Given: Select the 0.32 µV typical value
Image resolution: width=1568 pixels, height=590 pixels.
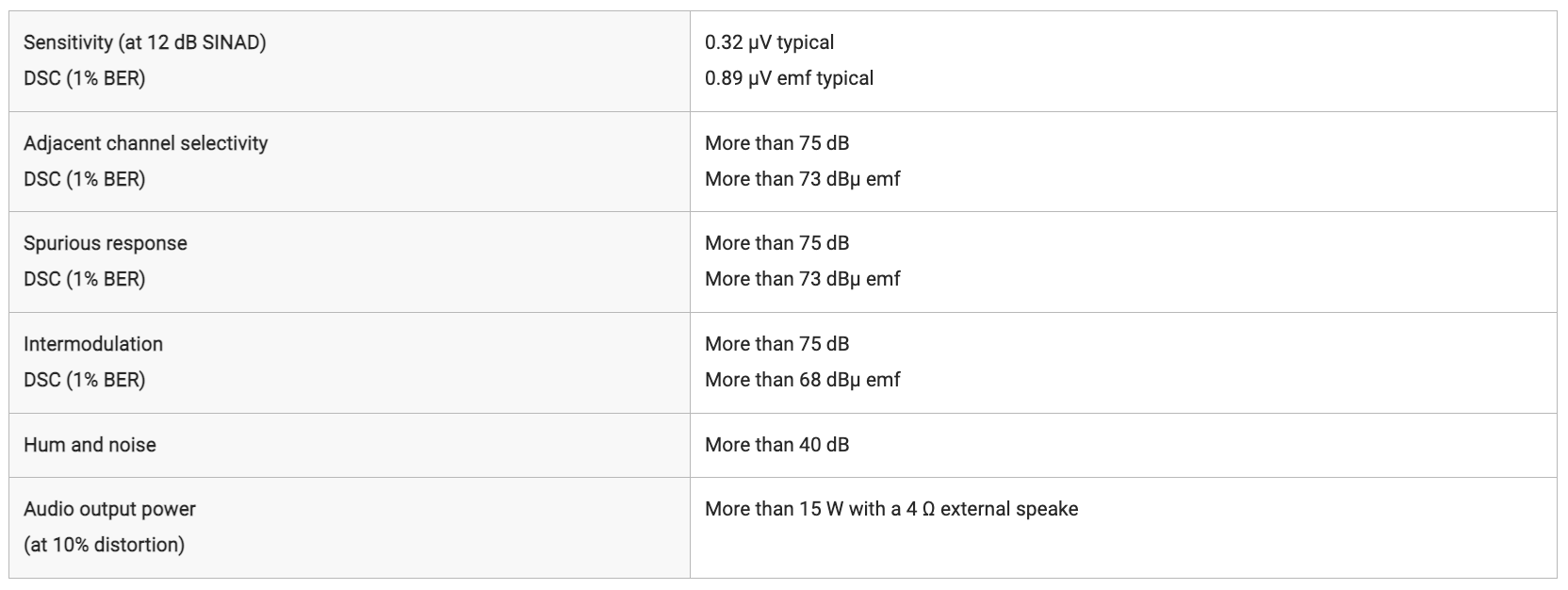Looking at the screenshot, I should 769,42.
